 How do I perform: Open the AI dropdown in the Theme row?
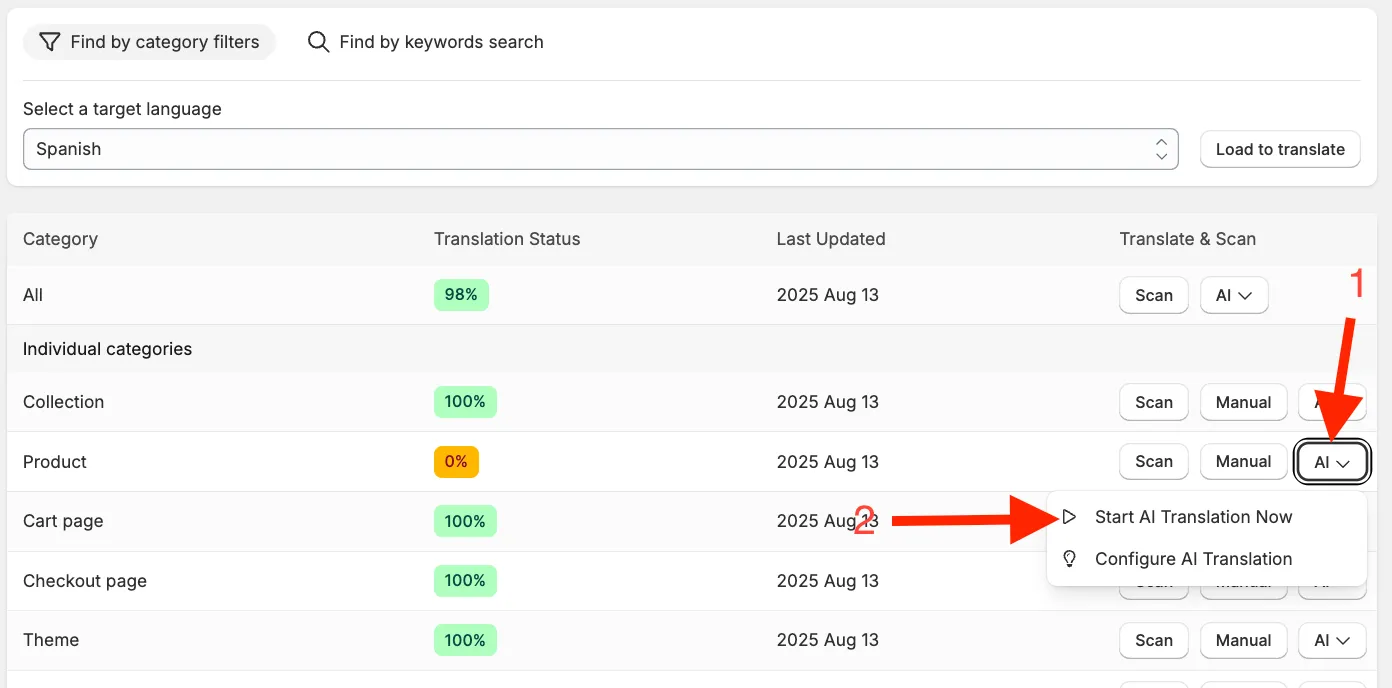[x=1332, y=640]
